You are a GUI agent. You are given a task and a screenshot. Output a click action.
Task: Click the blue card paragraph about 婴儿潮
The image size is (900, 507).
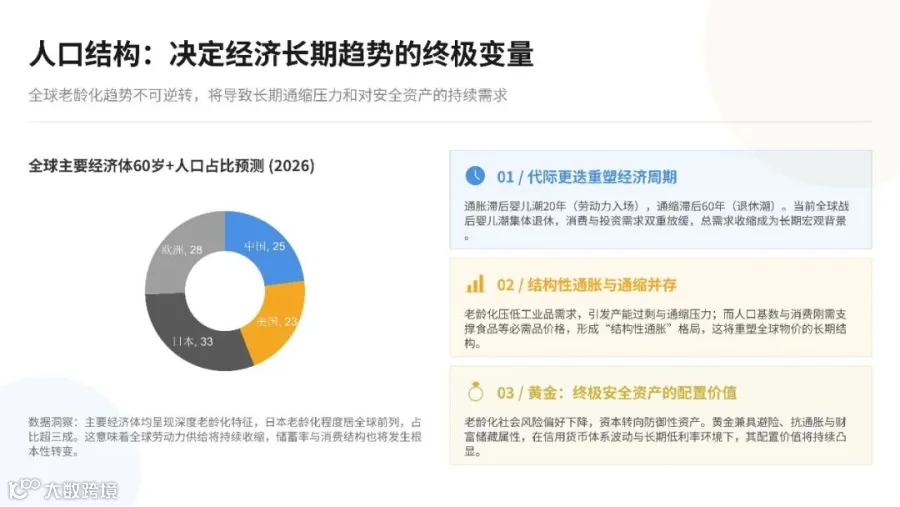(656, 220)
